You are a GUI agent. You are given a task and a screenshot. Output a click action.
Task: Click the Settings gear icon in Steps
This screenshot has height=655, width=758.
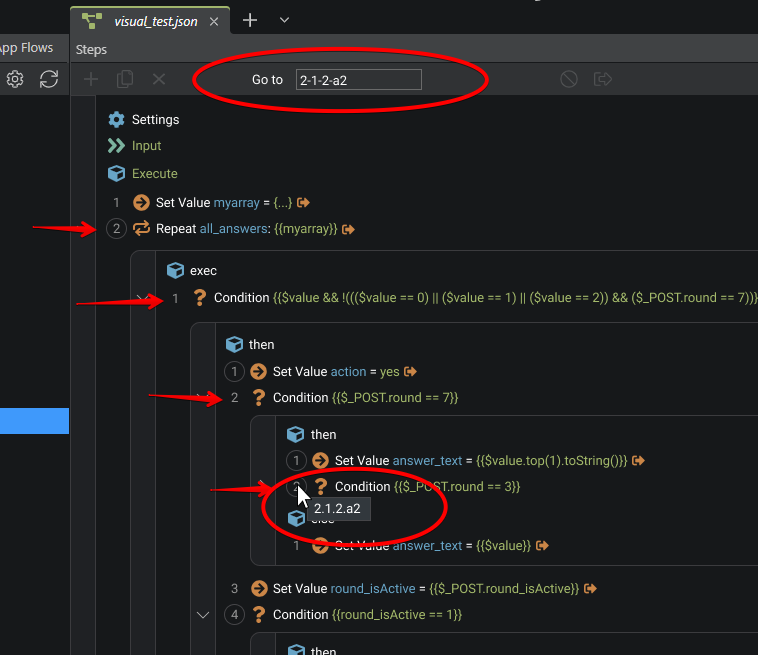[116, 120]
